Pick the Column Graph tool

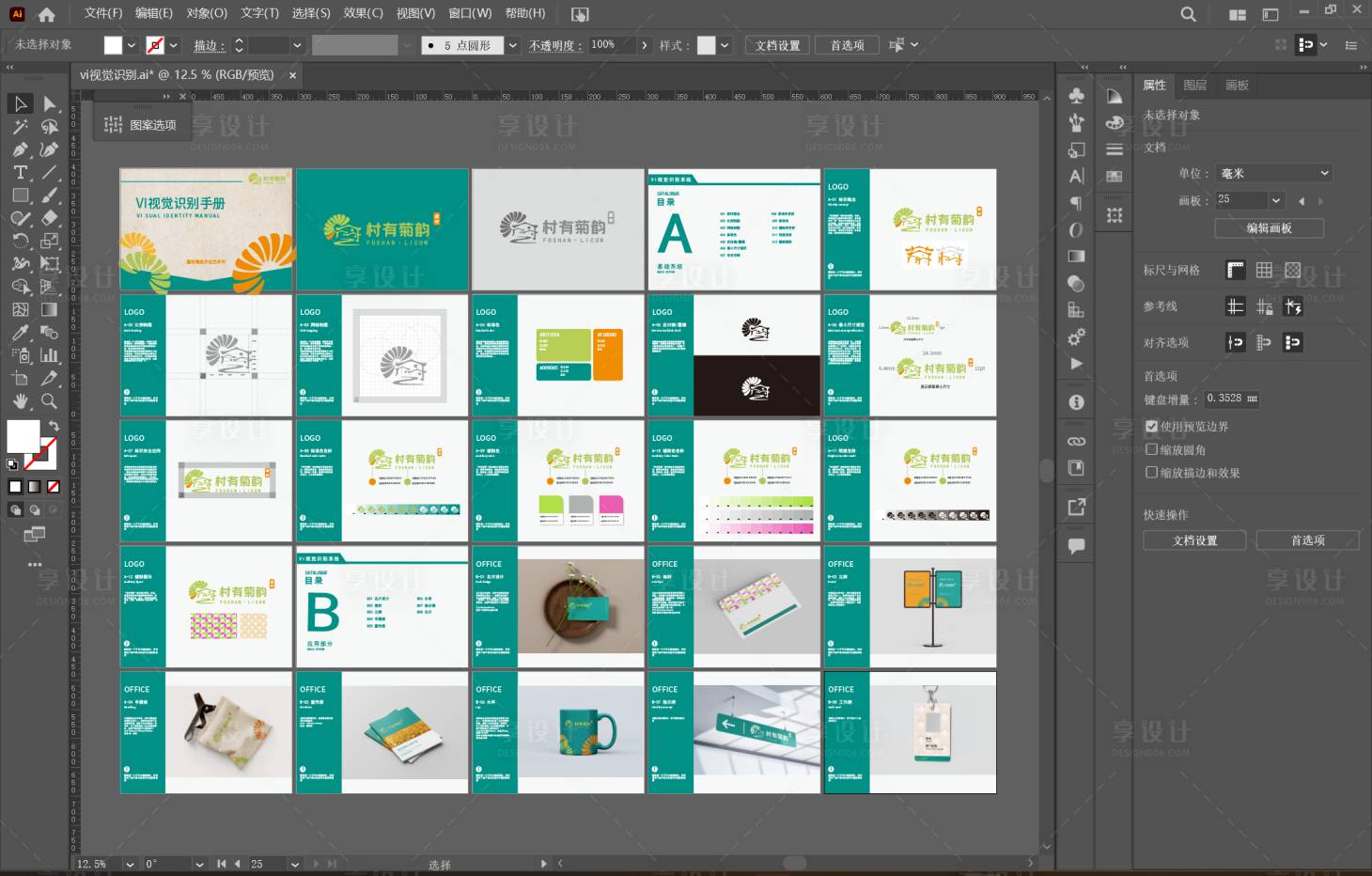click(x=50, y=355)
